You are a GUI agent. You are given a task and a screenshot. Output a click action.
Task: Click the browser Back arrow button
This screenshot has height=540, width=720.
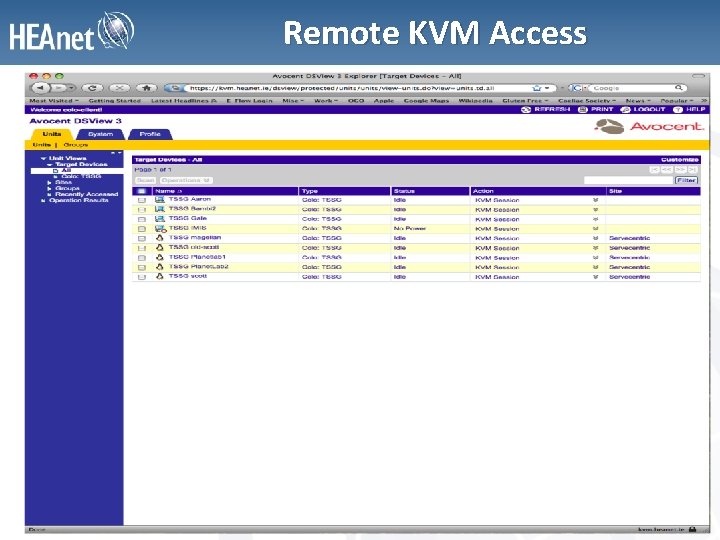tap(41, 87)
